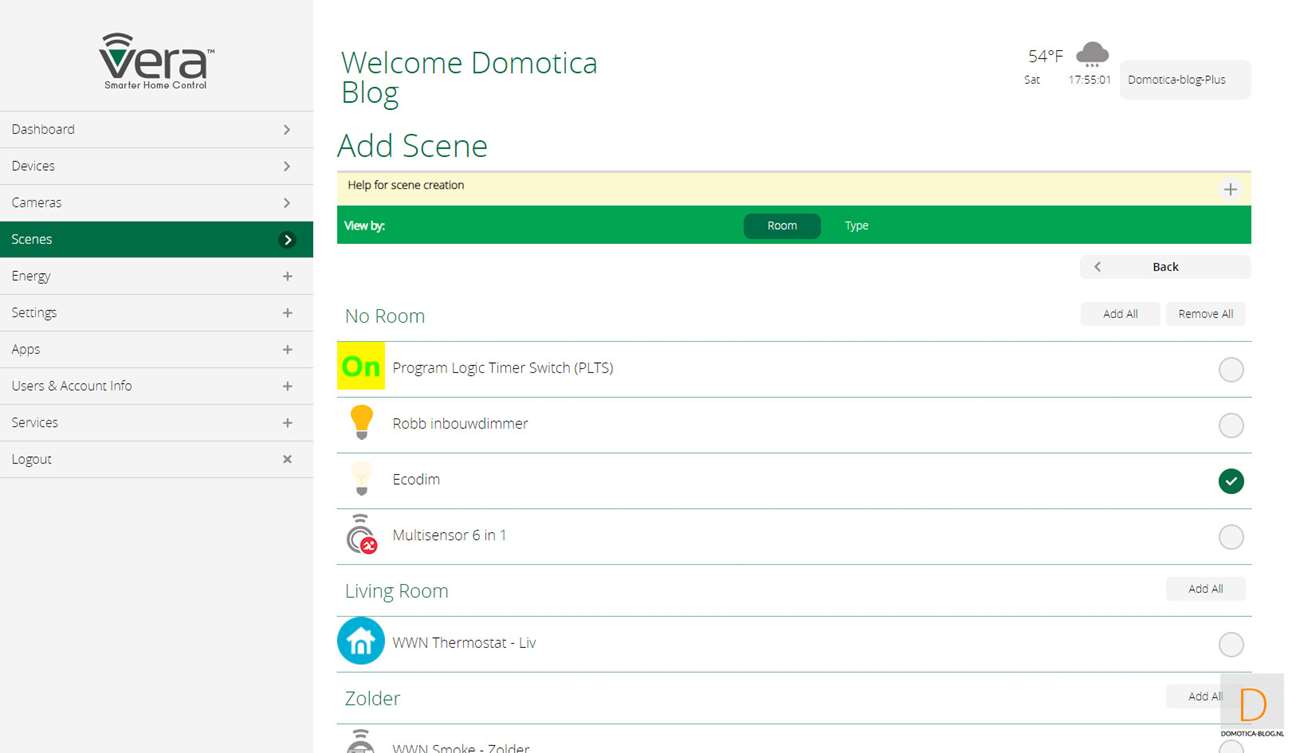Expand the Settings menu section
1300x753 pixels.
coord(287,313)
